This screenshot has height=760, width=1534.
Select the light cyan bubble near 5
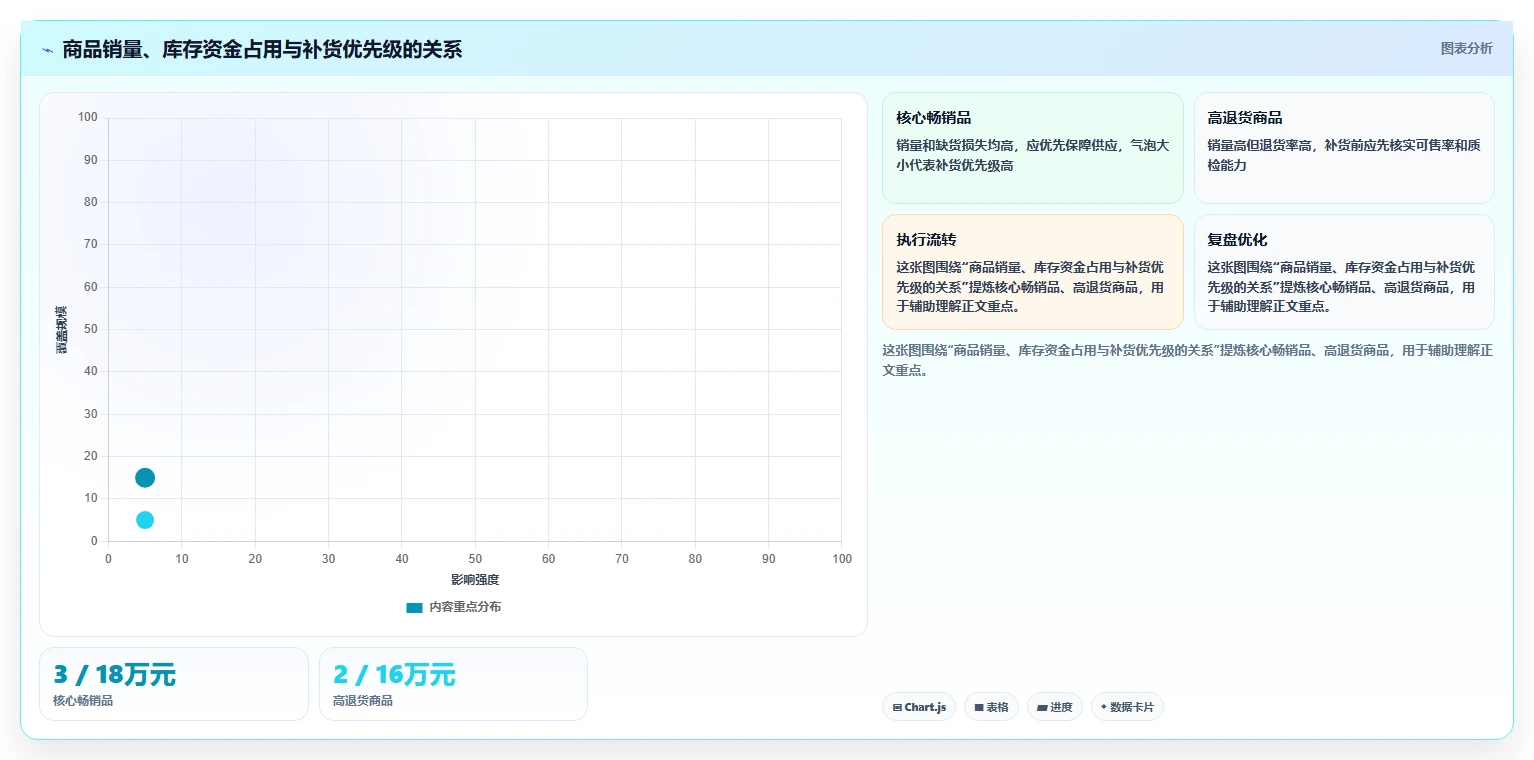(145, 520)
